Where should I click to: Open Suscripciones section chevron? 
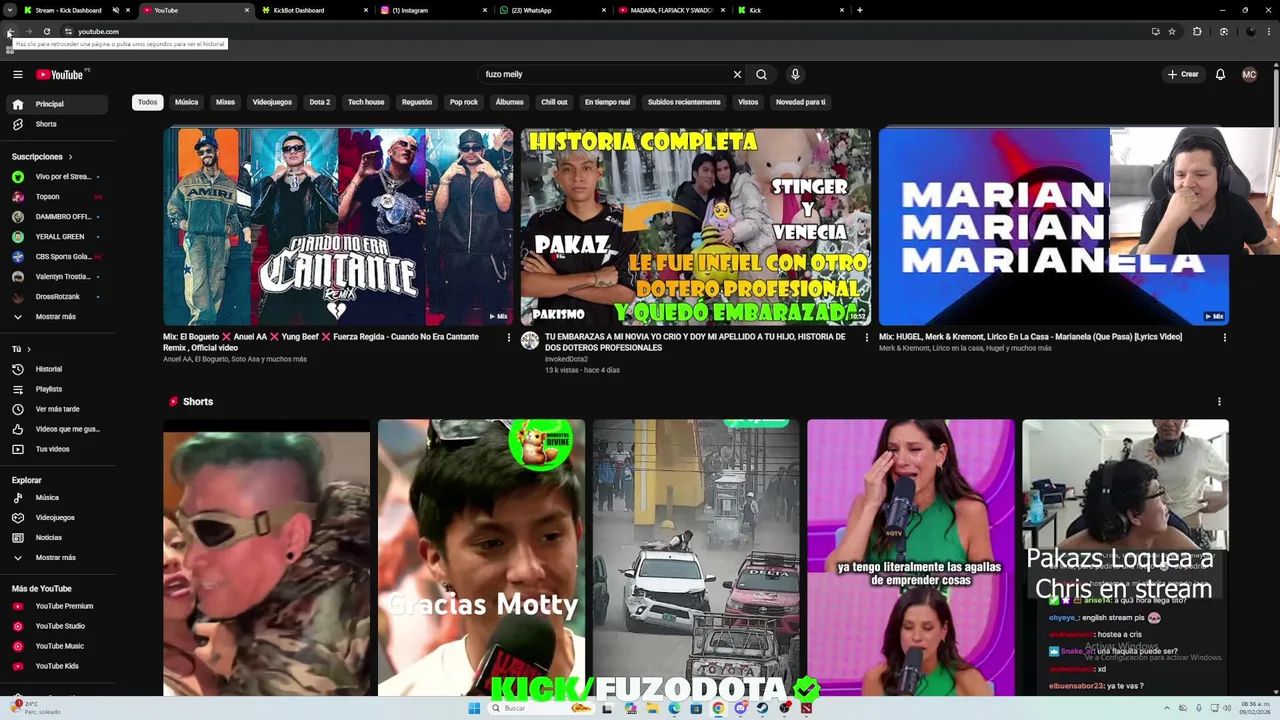point(70,157)
